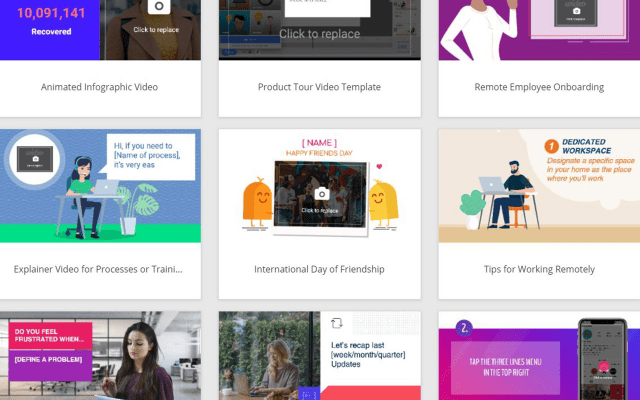This screenshot has width=640, height=400.
Task: Click orange number 1 badge on Dedicated Workspace
Action: (550, 147)
